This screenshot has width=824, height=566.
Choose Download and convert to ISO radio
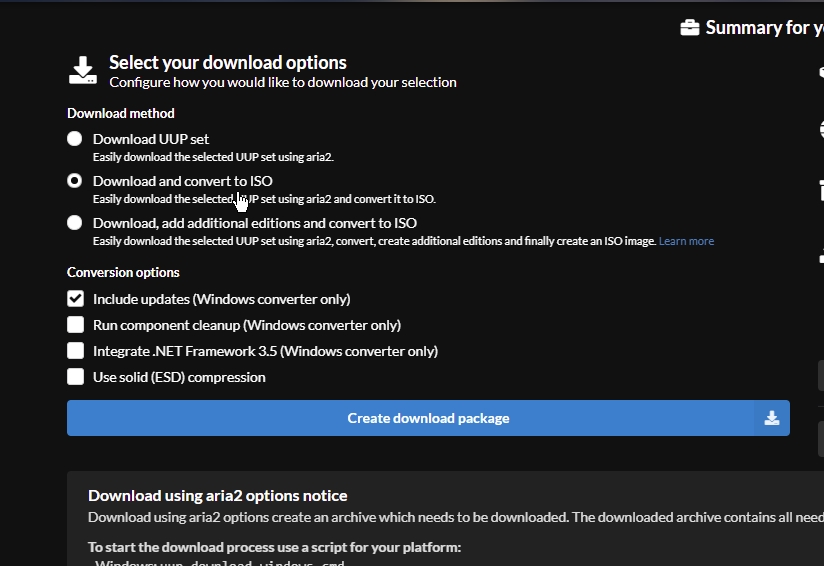pyautogui.click(x=75, y=181)
